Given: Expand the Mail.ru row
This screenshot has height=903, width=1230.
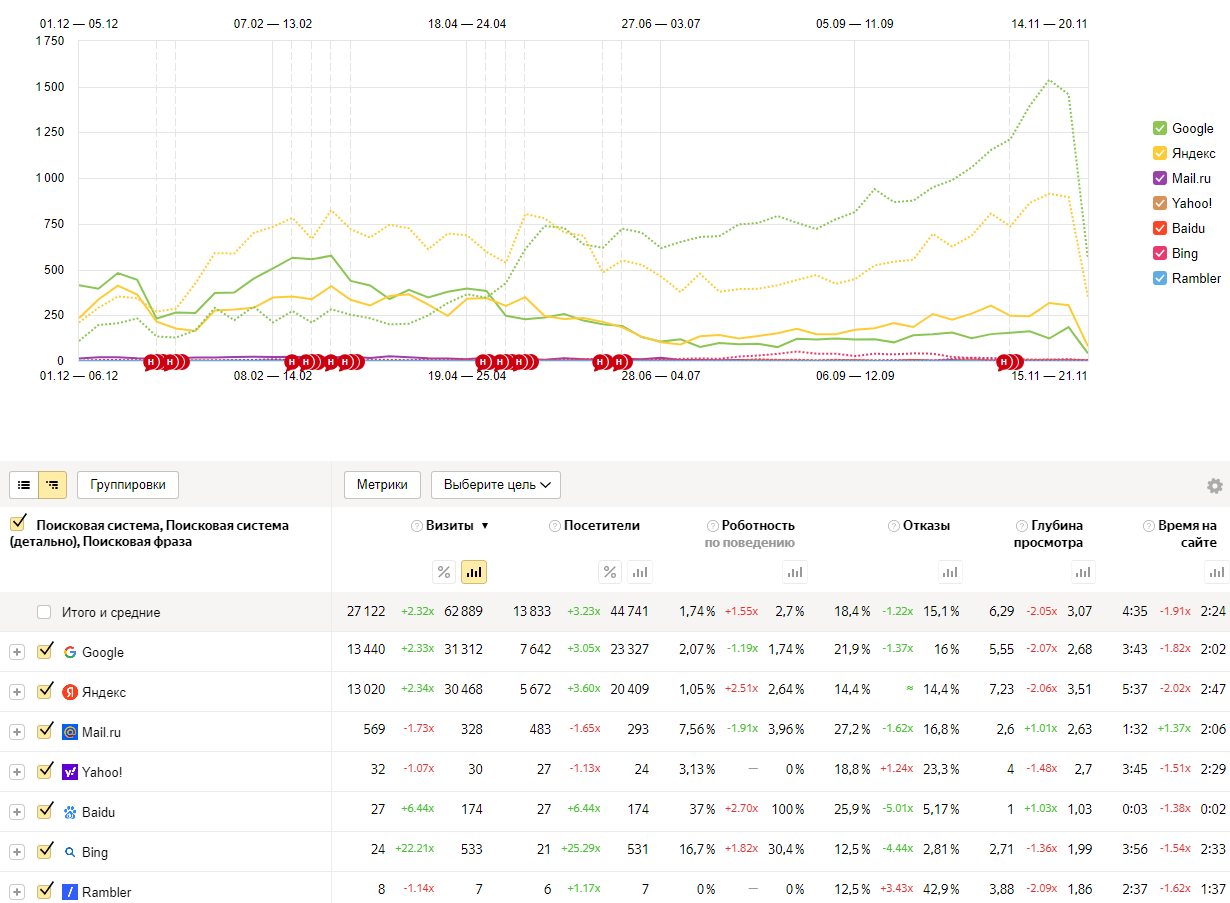Looking at the screenshot, I should pos(17,732).
